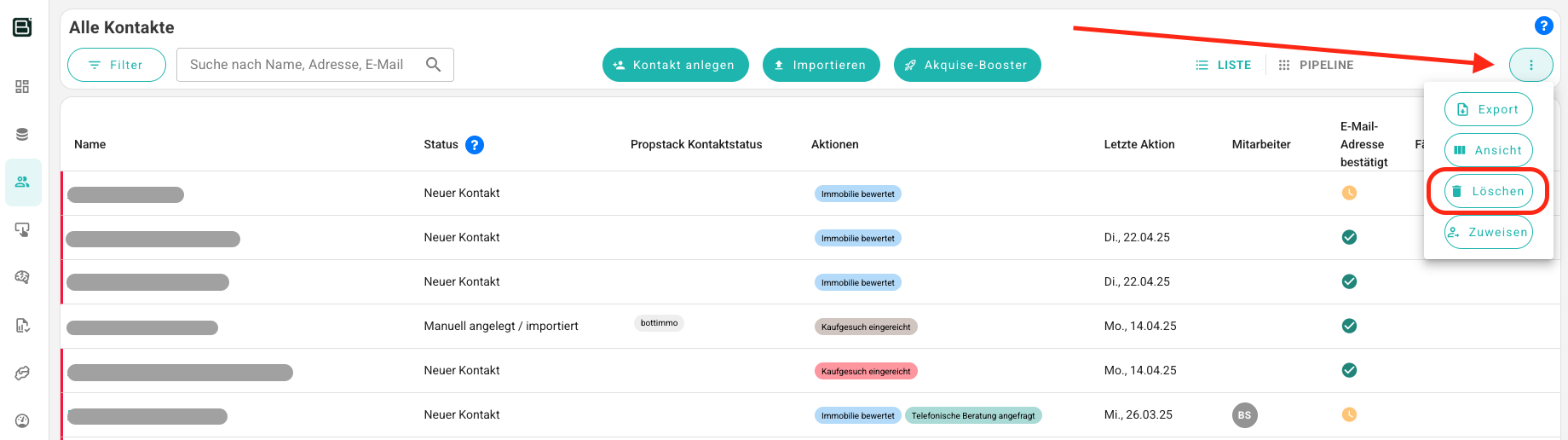Select the contacts people icon in the sidebar
This screenshot has width=1568, height=440.
click(23, 182)
